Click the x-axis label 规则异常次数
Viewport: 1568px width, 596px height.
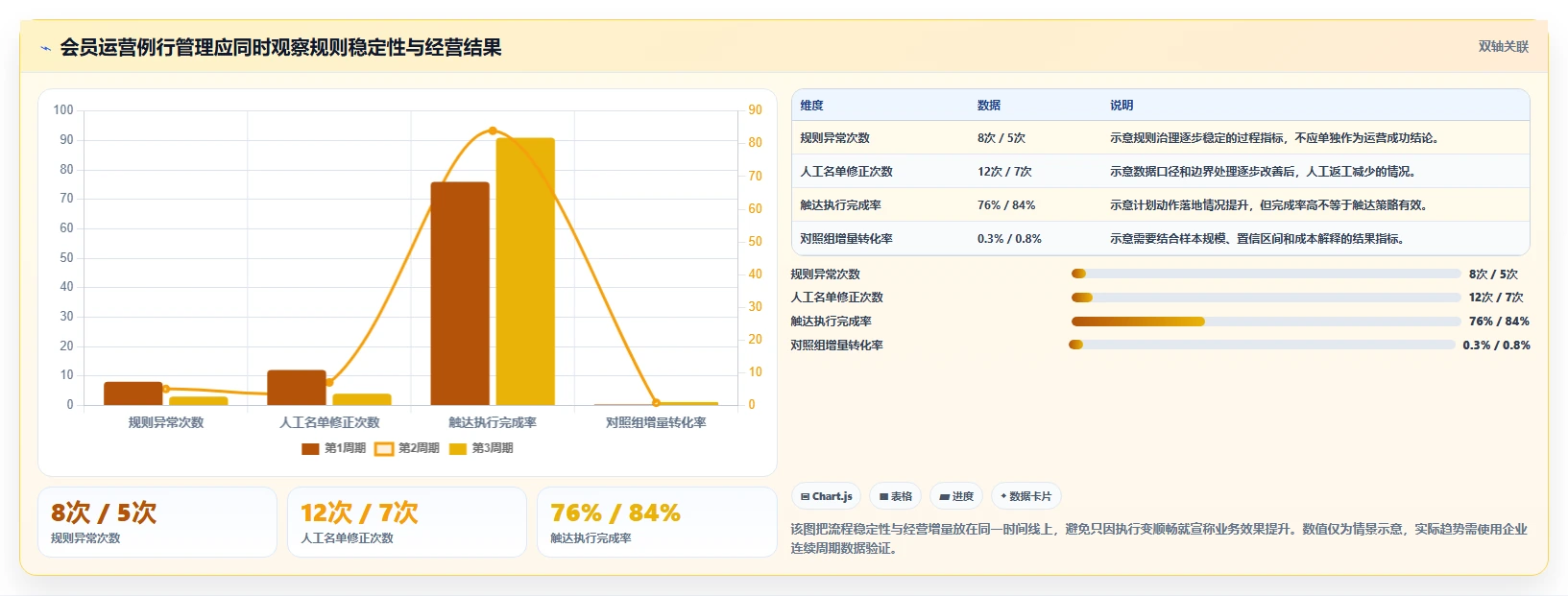166,422
